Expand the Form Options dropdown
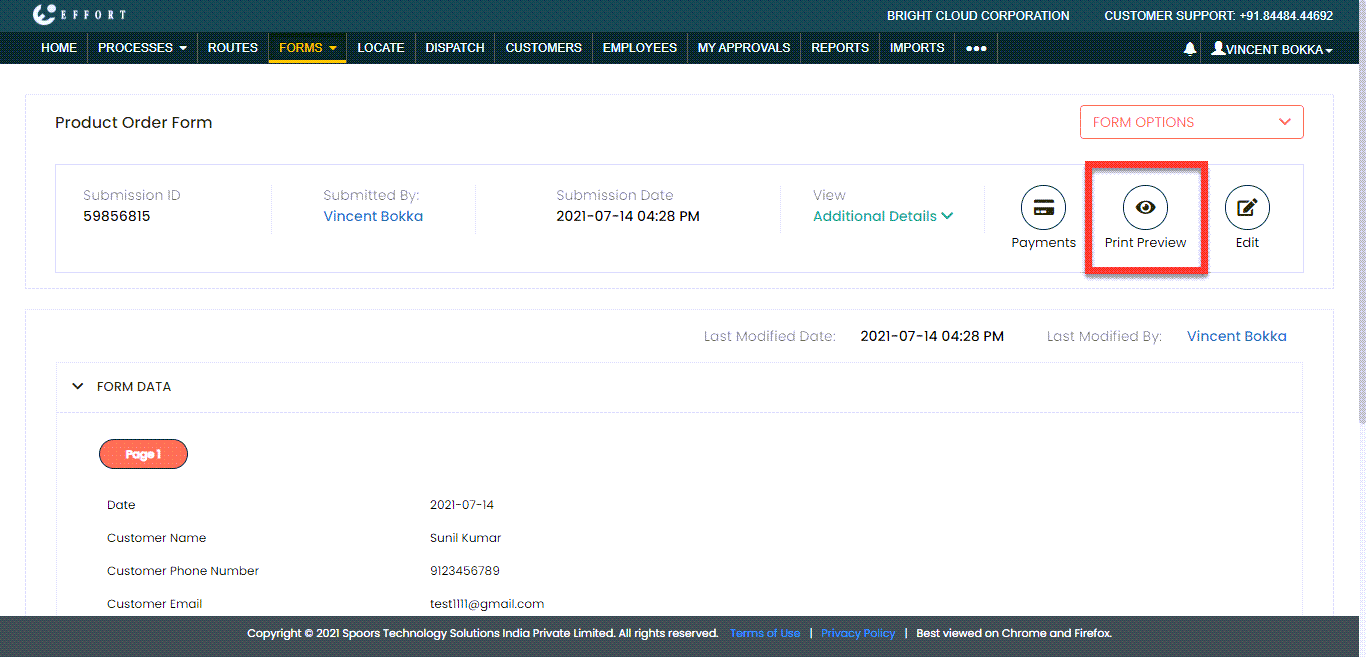Image resolution: width=1366 pixels, height=657 pixels. 1191,122
